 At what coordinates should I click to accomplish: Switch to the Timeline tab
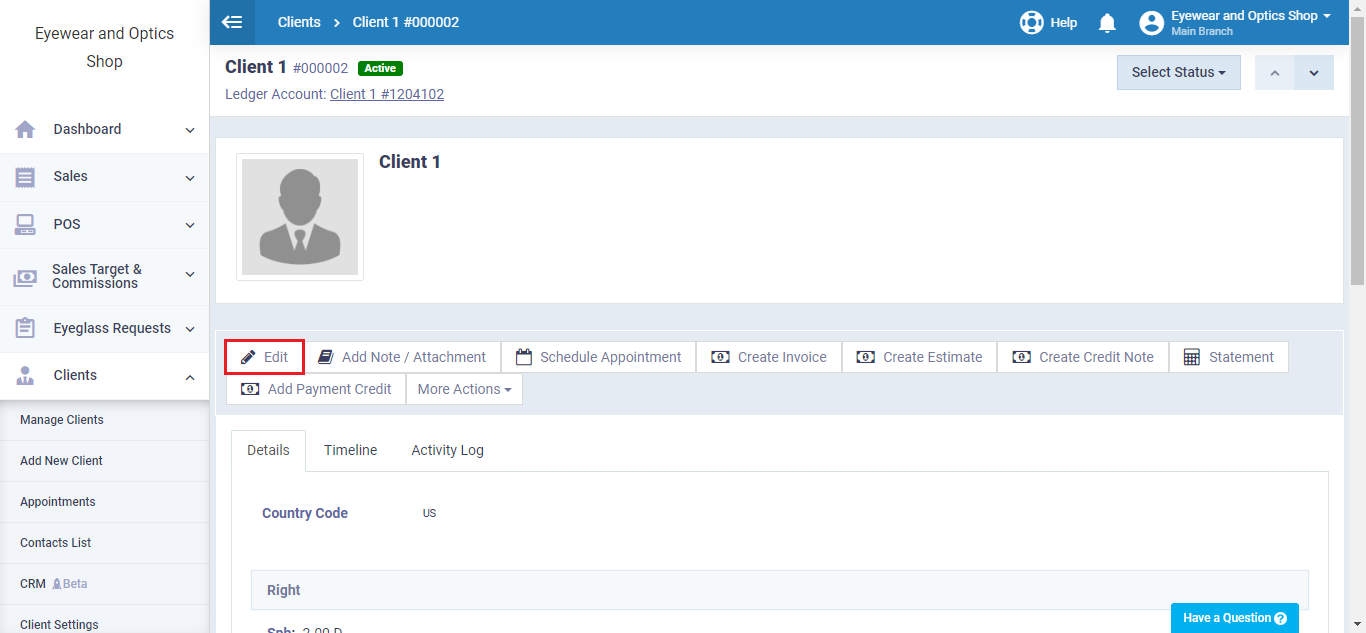point(350,450)
